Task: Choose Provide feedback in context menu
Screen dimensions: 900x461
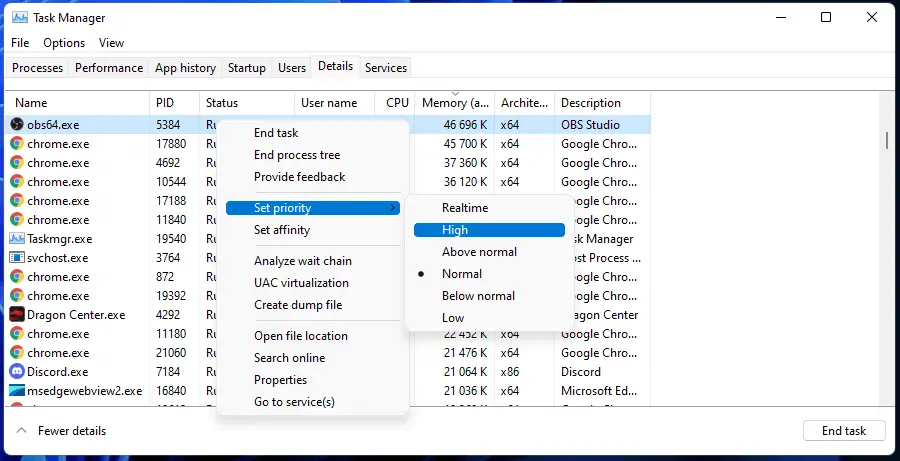Action: 313,177
